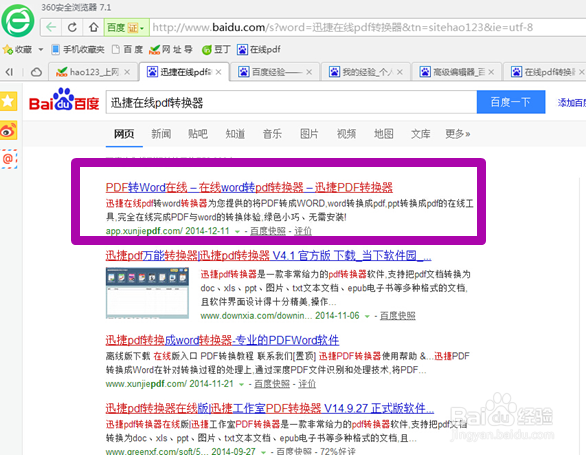Click the yellow star sidebar icon

tap(8, 101)
